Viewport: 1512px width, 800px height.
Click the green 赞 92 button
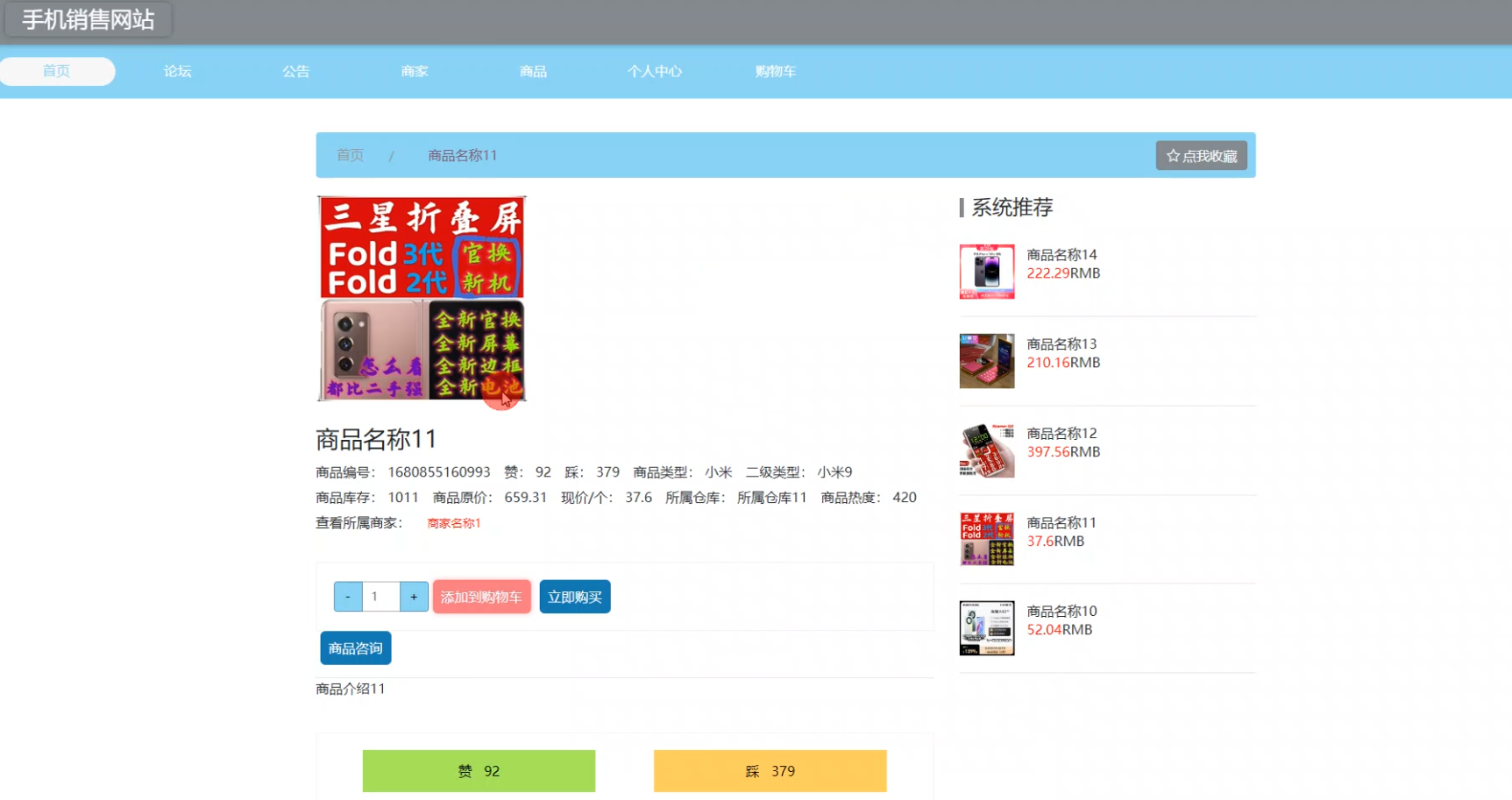pyautogui.click(x=479, y=771)
